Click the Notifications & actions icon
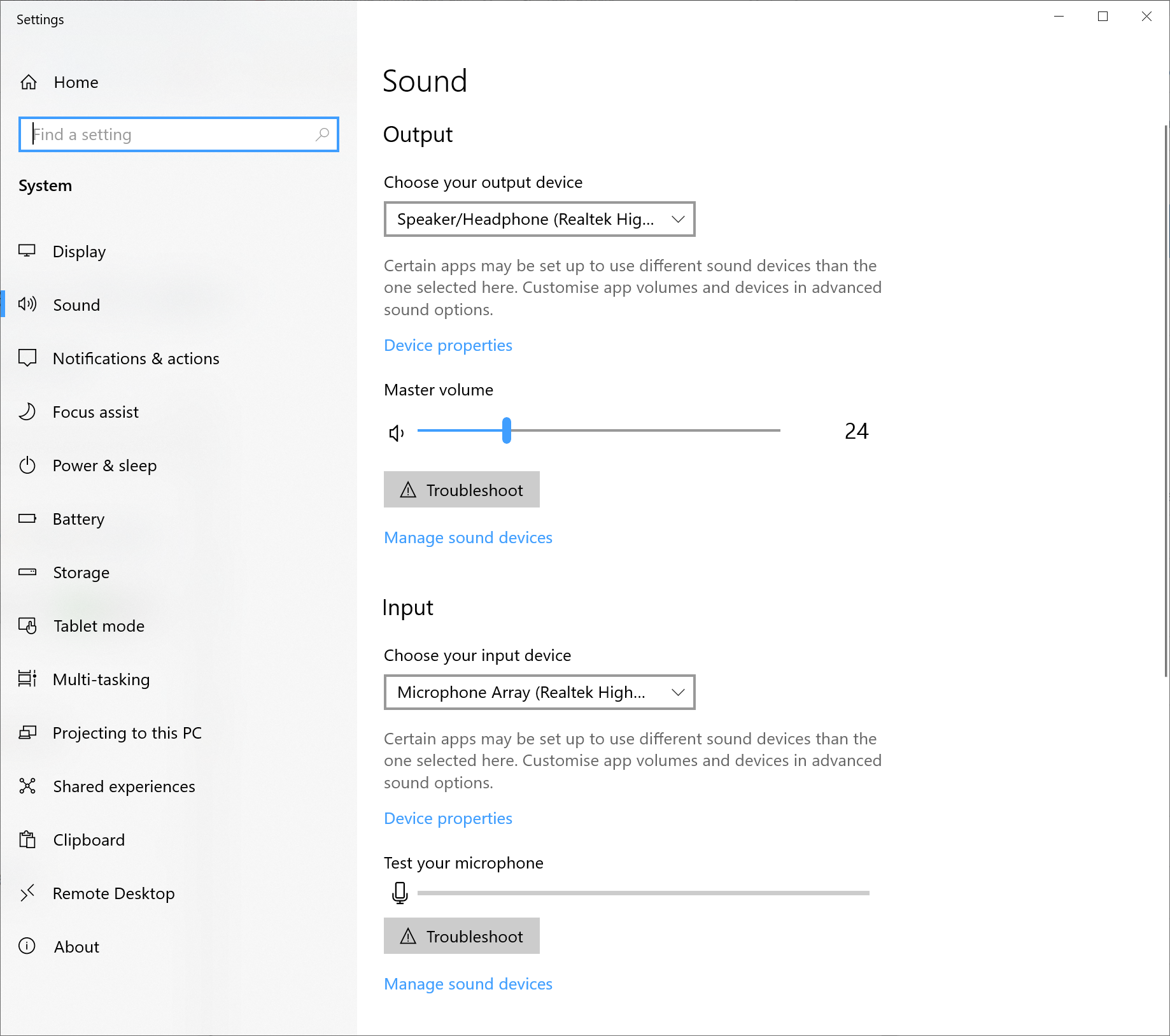The image size is (1170, 1036). pos(27,358)
